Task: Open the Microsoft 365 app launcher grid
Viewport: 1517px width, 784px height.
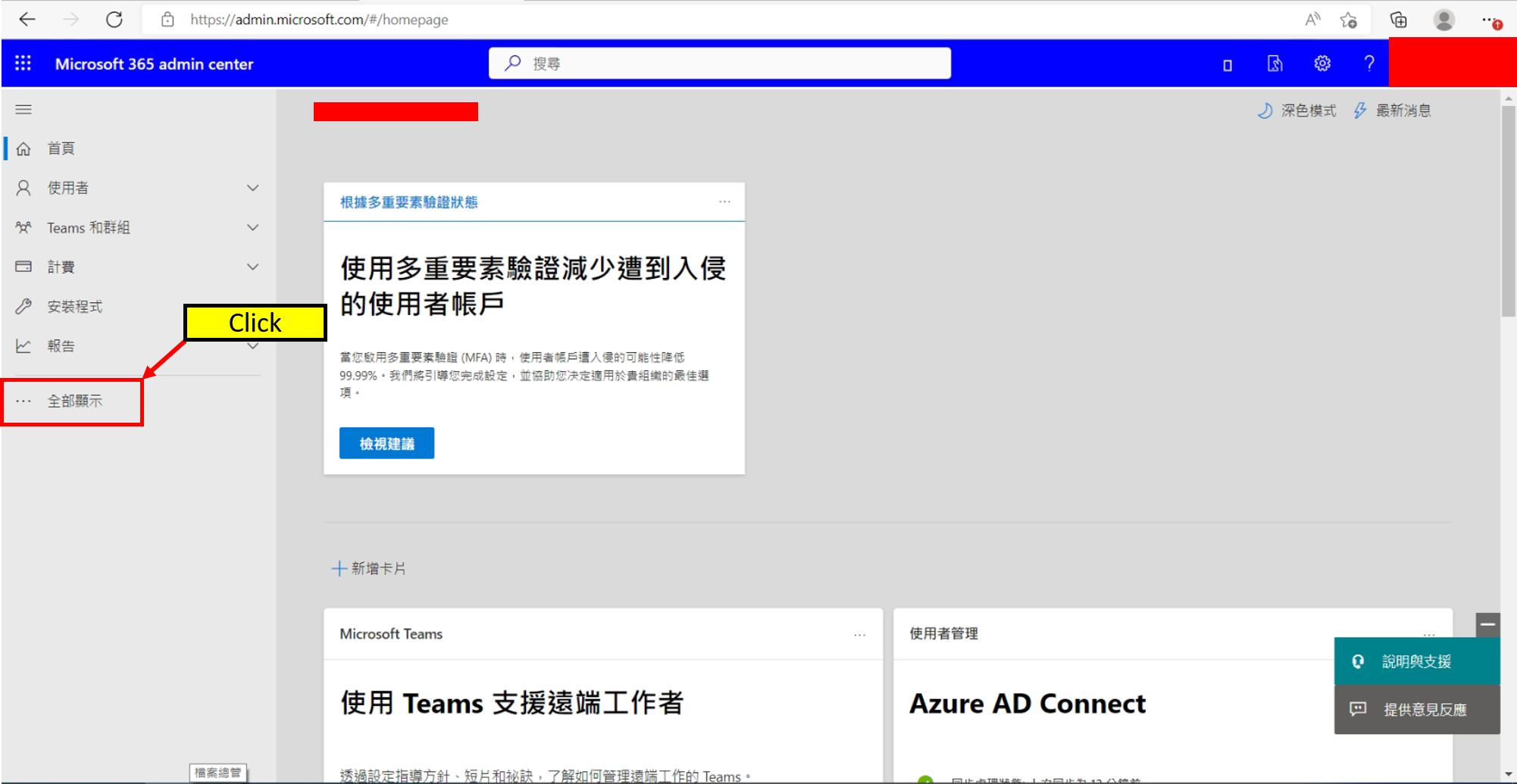Action: pyautogui.click(x=23, y=64)
